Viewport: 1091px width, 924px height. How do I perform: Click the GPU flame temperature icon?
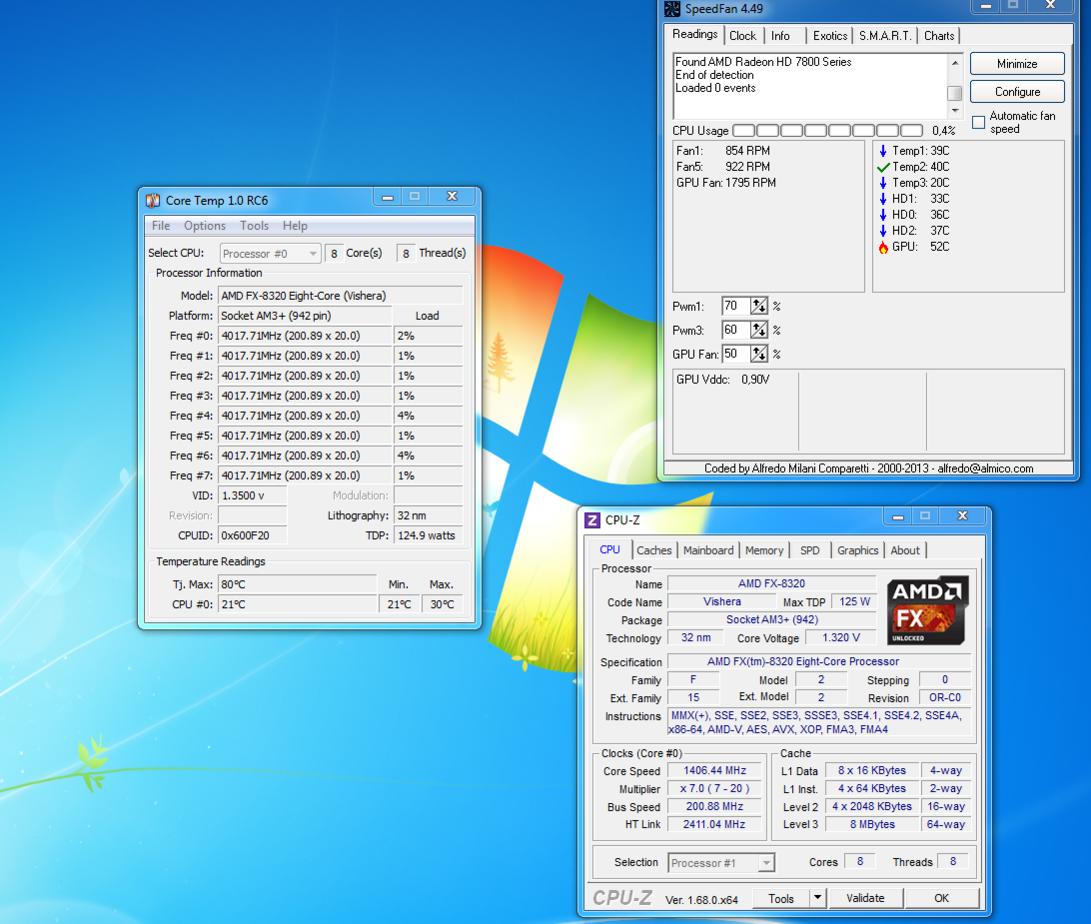pos(883,247)
